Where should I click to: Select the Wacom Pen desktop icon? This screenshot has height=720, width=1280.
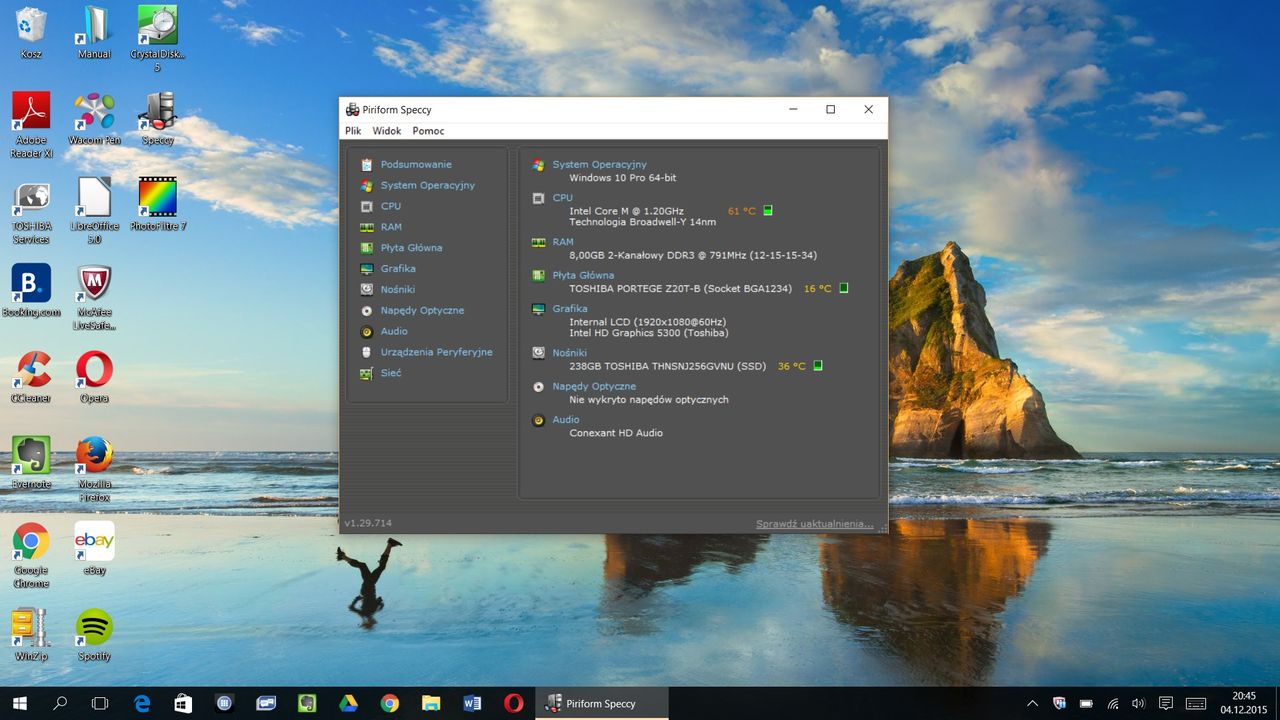94,119
